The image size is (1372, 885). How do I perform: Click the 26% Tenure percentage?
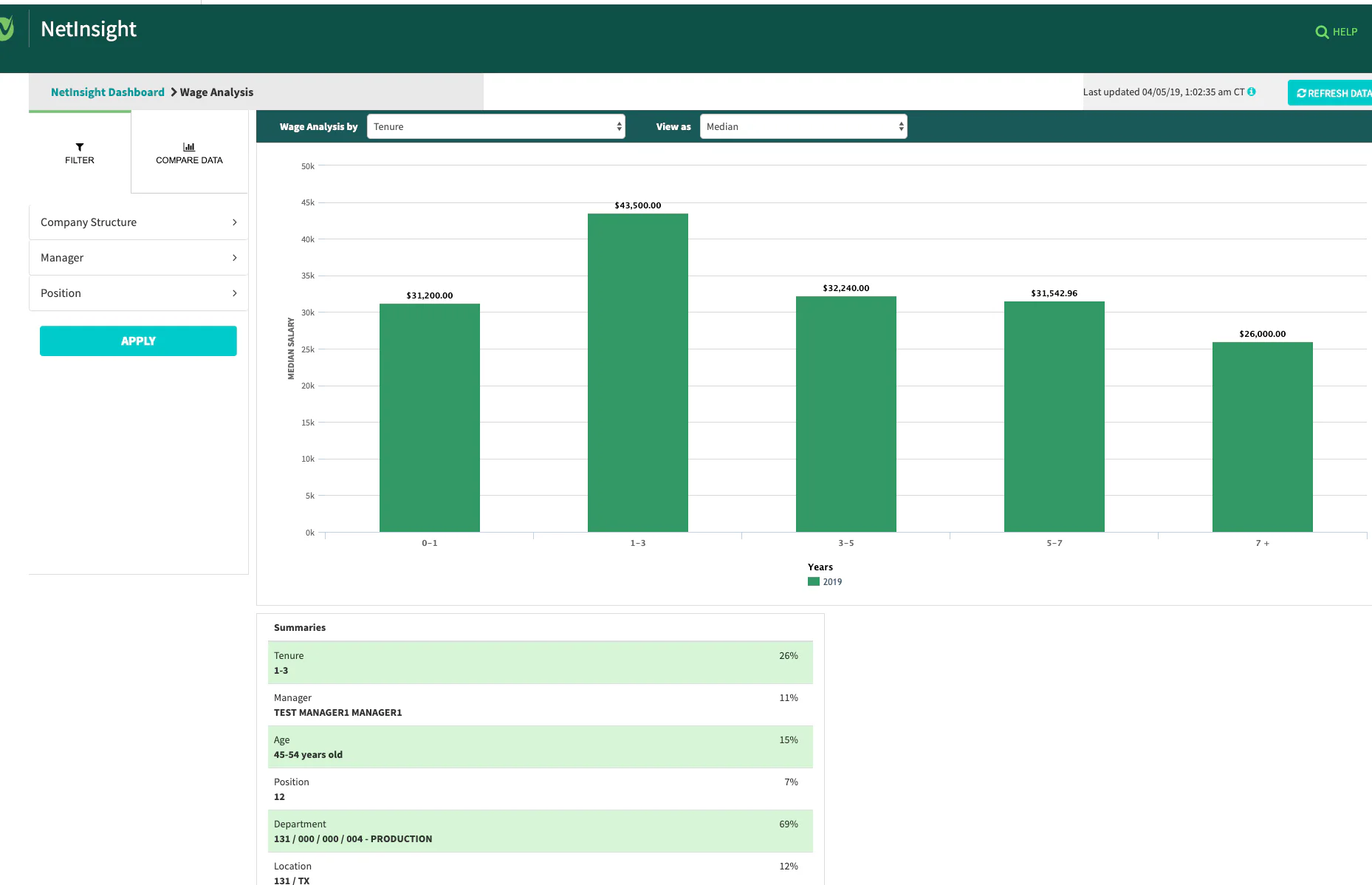click(x=789, y=655)
